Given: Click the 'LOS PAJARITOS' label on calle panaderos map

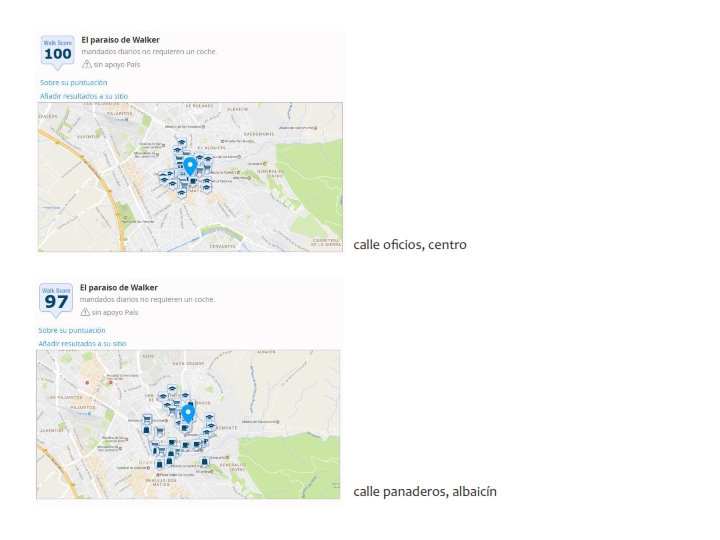Looking at the screenshot, I should point(65,397).
